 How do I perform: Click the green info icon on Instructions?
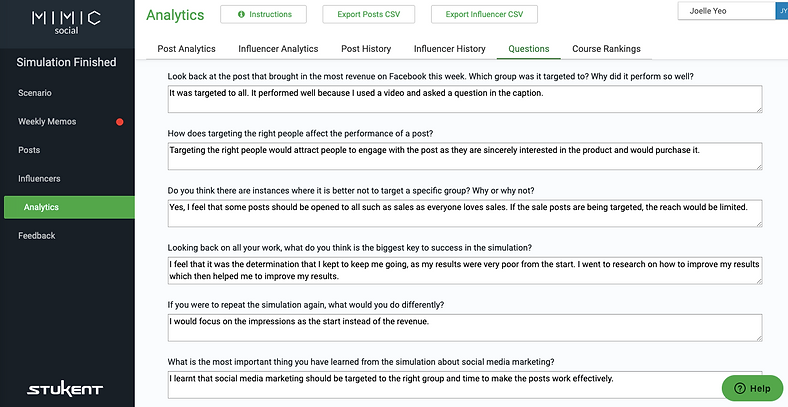click(x=241, y=14)
